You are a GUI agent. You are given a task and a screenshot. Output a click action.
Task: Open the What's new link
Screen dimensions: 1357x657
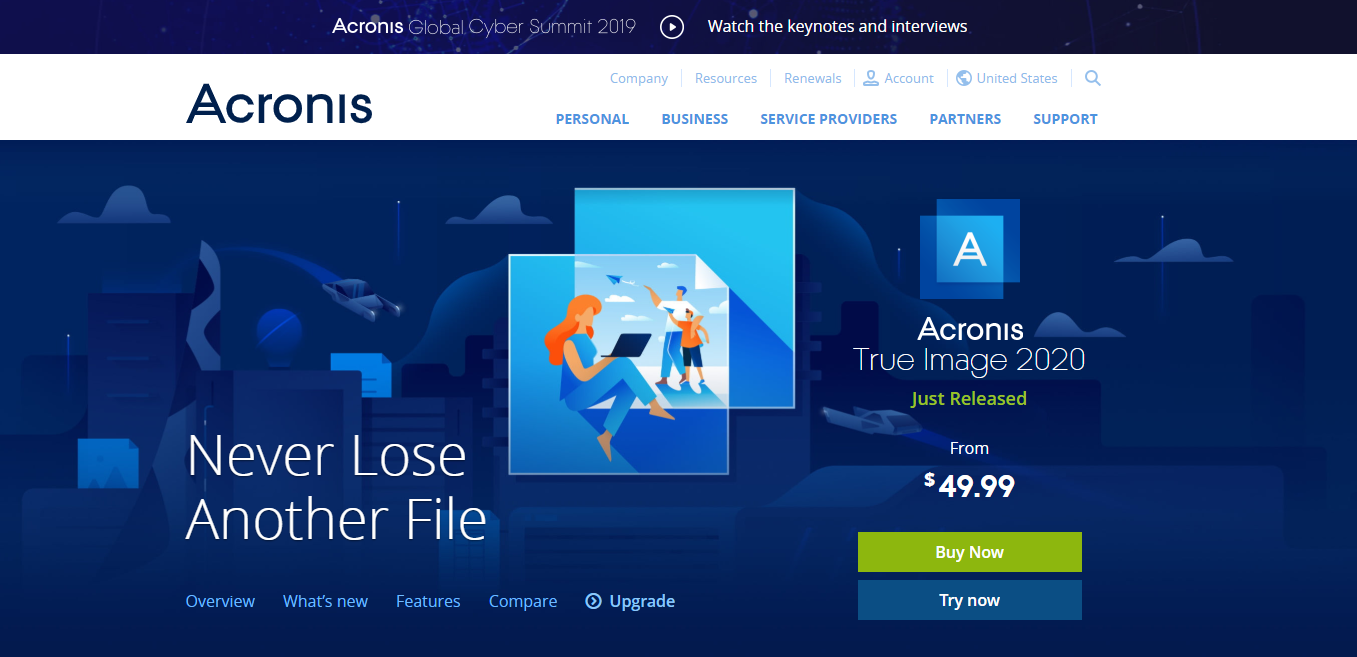point(325,601)
